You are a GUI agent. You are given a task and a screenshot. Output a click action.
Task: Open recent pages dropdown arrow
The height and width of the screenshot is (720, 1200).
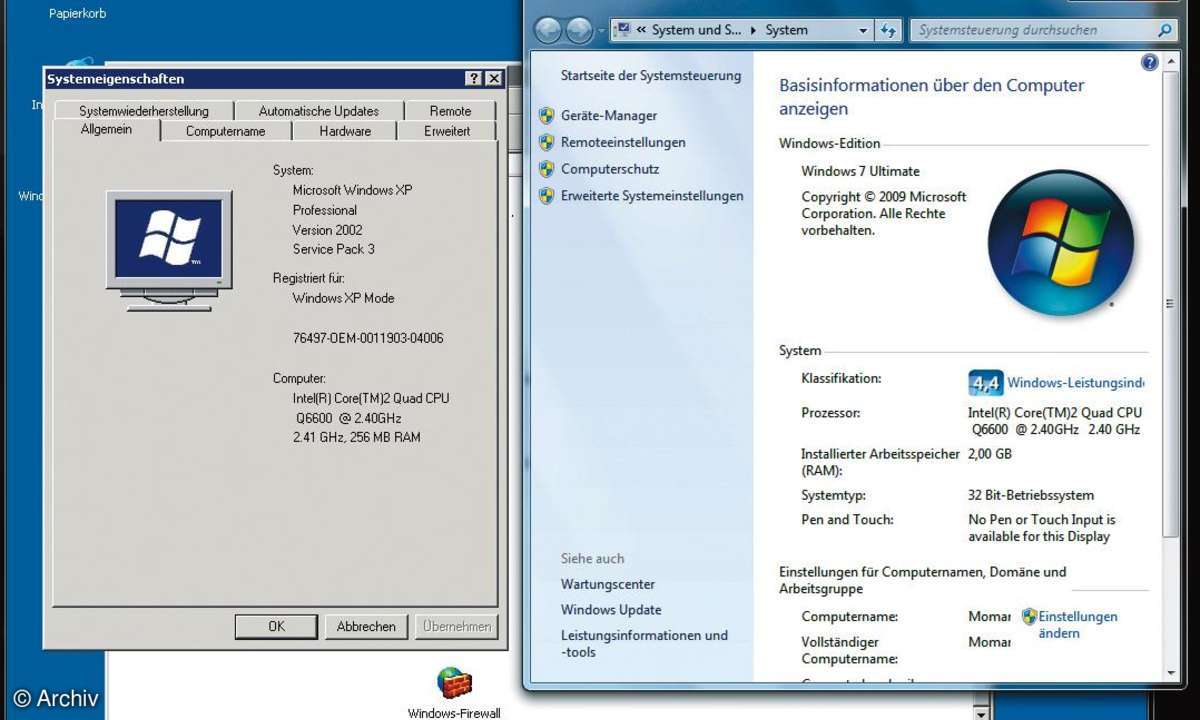pos(602,31)
